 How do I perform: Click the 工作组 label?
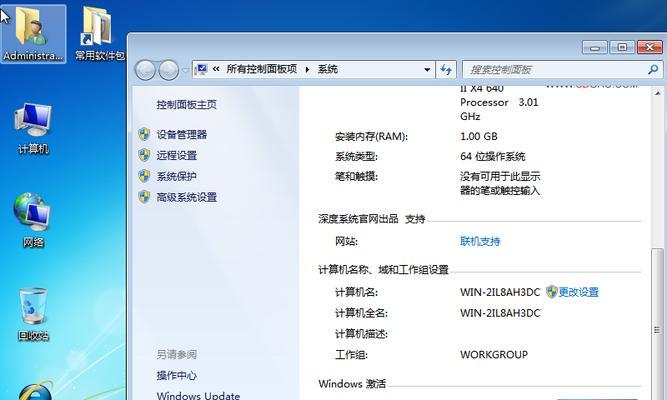pyautogui.click(x=351, y=354)
